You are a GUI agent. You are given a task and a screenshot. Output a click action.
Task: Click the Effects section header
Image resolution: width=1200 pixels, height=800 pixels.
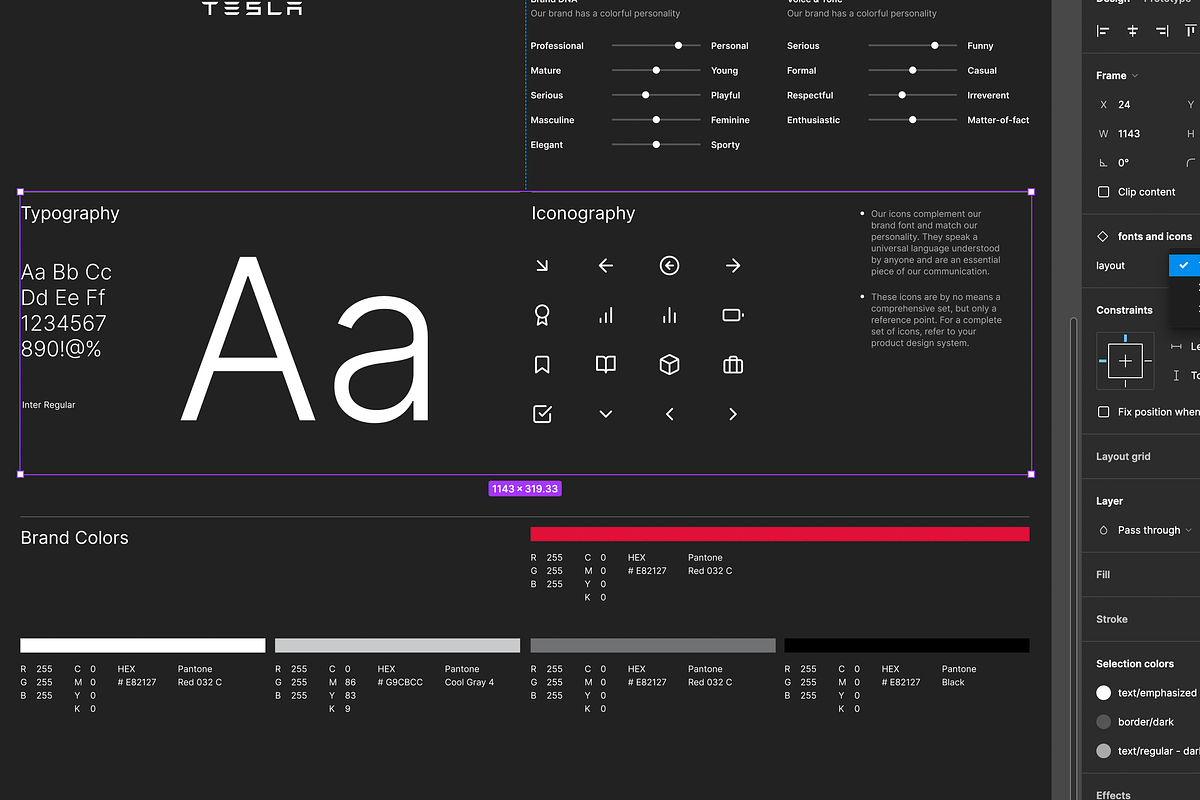pos(1113,795)
